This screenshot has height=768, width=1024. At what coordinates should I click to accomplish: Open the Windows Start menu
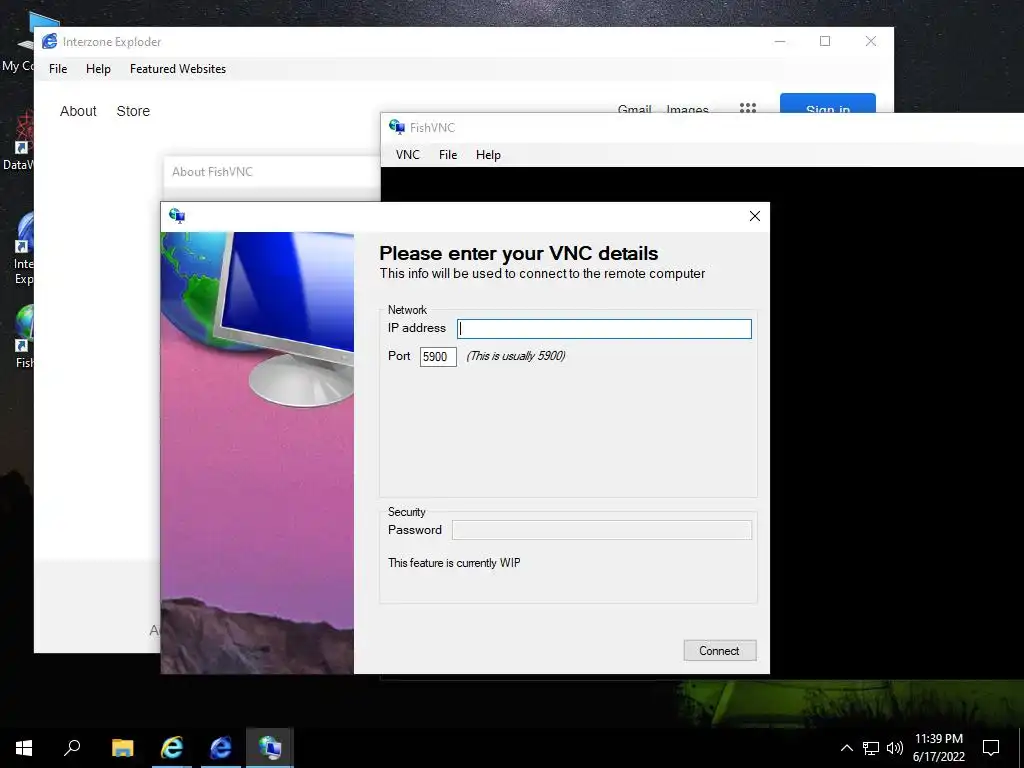[24, 748]
